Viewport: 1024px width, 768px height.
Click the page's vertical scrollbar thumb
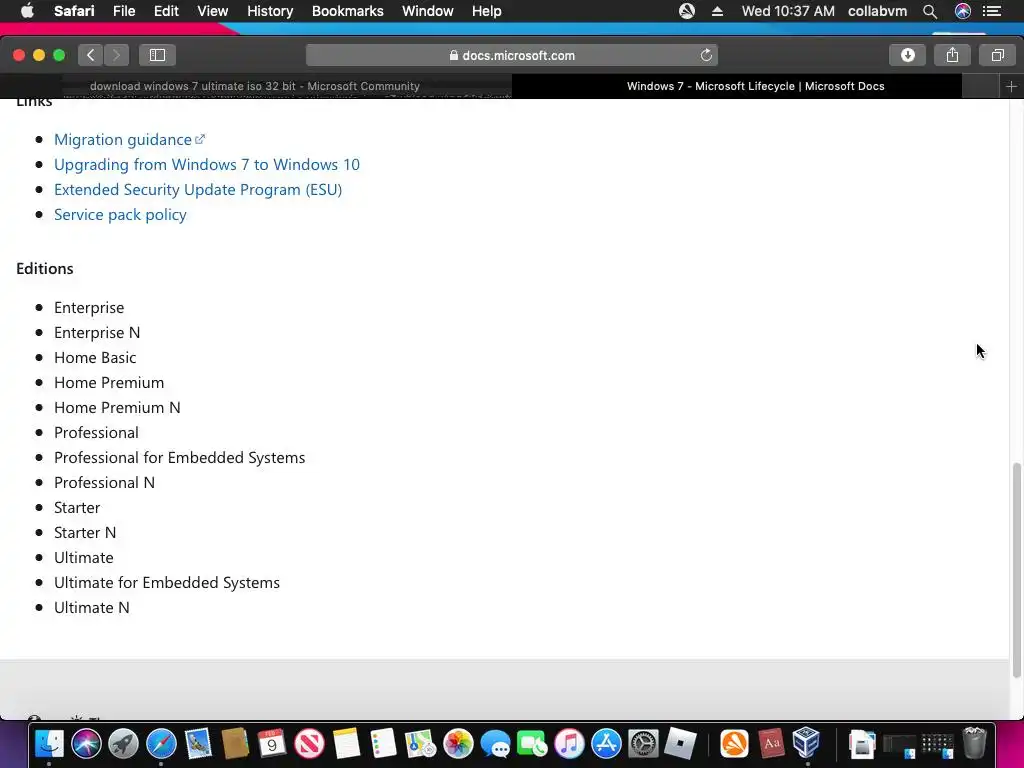(x=1016, y=569)
